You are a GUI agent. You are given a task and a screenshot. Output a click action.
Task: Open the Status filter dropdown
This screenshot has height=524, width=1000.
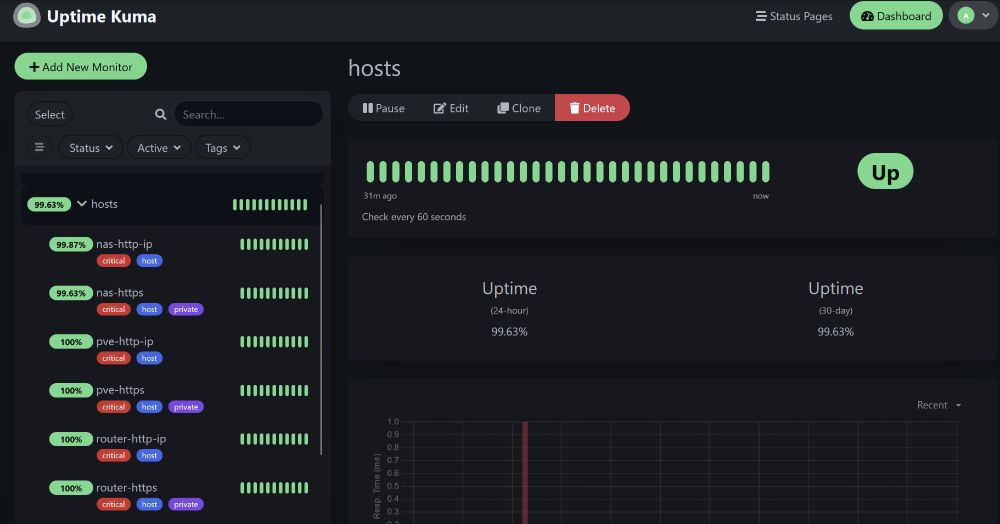91,148
